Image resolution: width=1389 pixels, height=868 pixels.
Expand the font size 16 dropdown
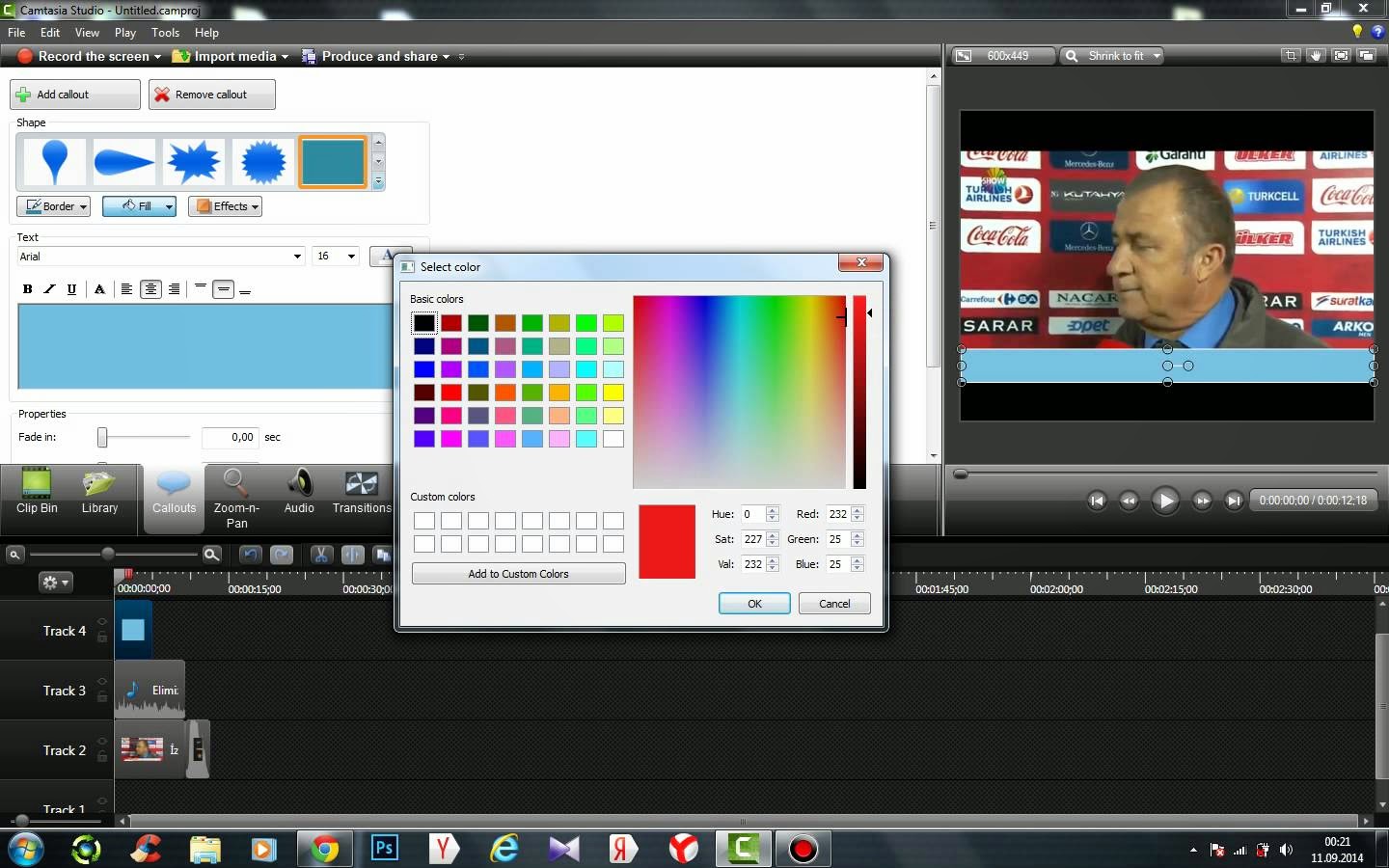[x=351, y=257]
